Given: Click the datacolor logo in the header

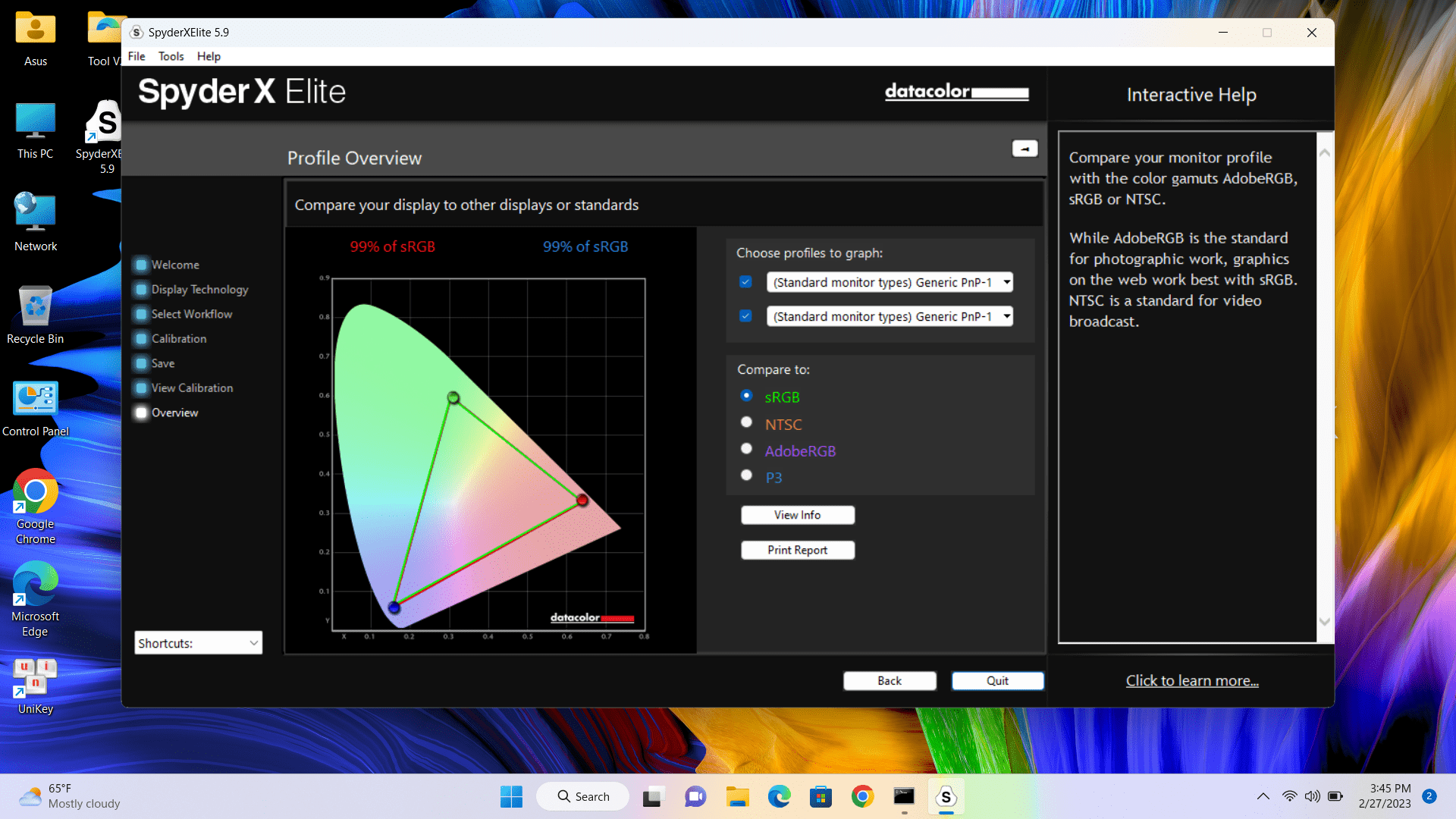Looking at the screenshot, I should point(957,92).
